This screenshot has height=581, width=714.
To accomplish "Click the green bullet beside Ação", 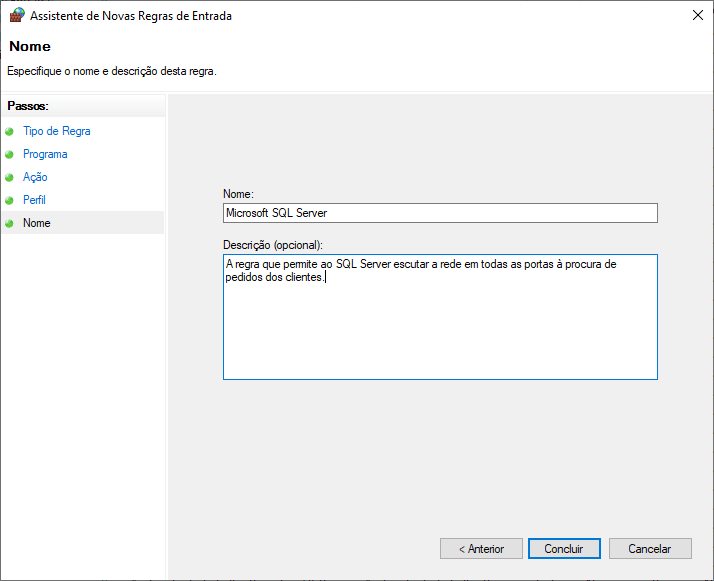I will pyautogui.click(x=10, y=177).
